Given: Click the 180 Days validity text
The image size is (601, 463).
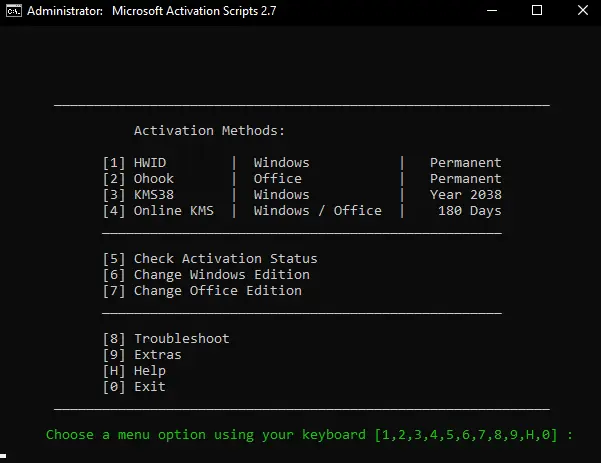Looking at the screenshot, I should pos(470,211).
